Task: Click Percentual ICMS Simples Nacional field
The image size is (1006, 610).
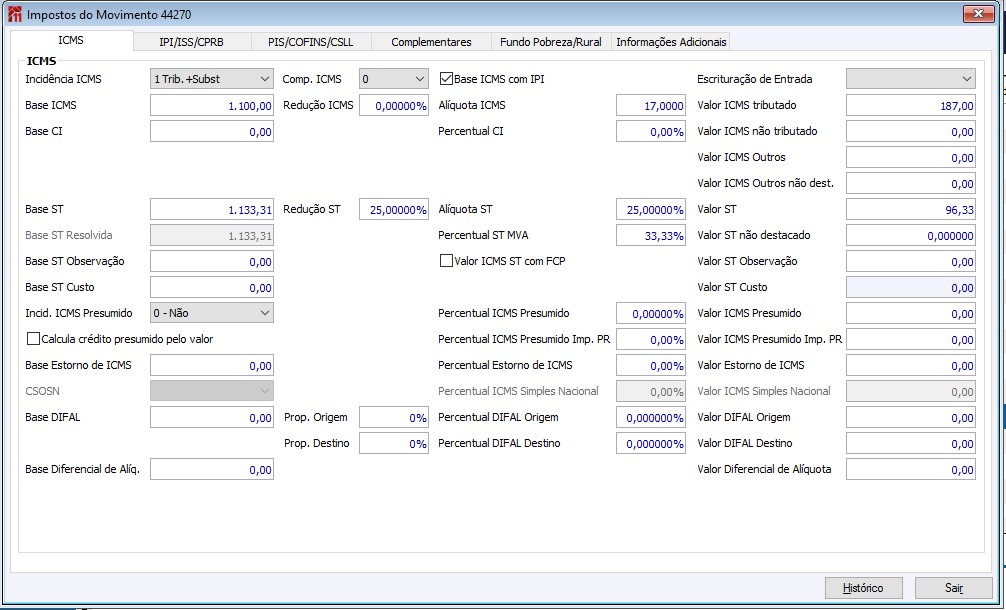Action: pos(651,391)
